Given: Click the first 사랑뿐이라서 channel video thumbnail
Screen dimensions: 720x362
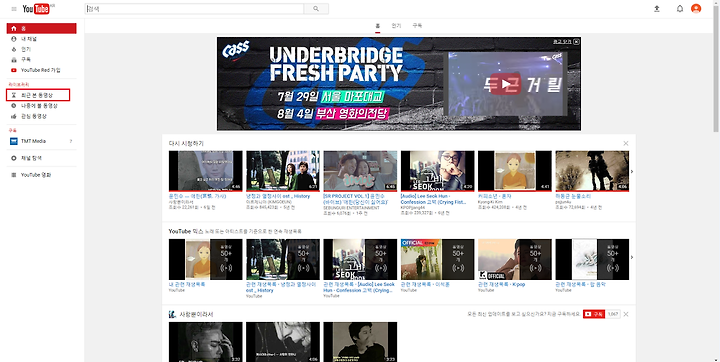Looking at the screenshot, I should pyautogui.click(x=205, y=342).
